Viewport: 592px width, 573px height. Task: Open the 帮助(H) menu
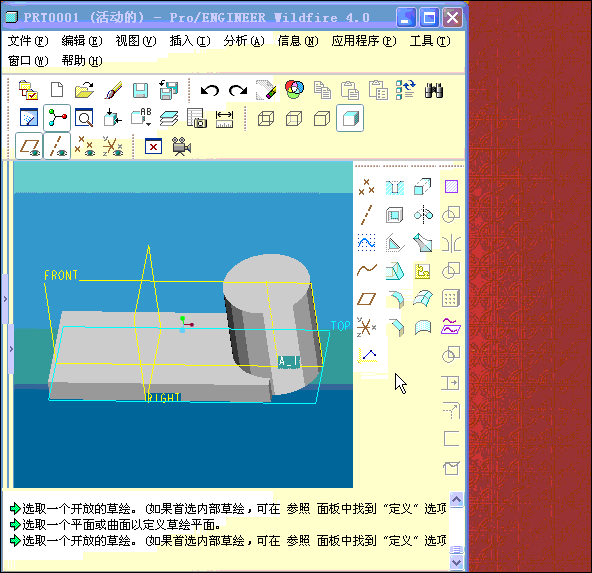82,60
